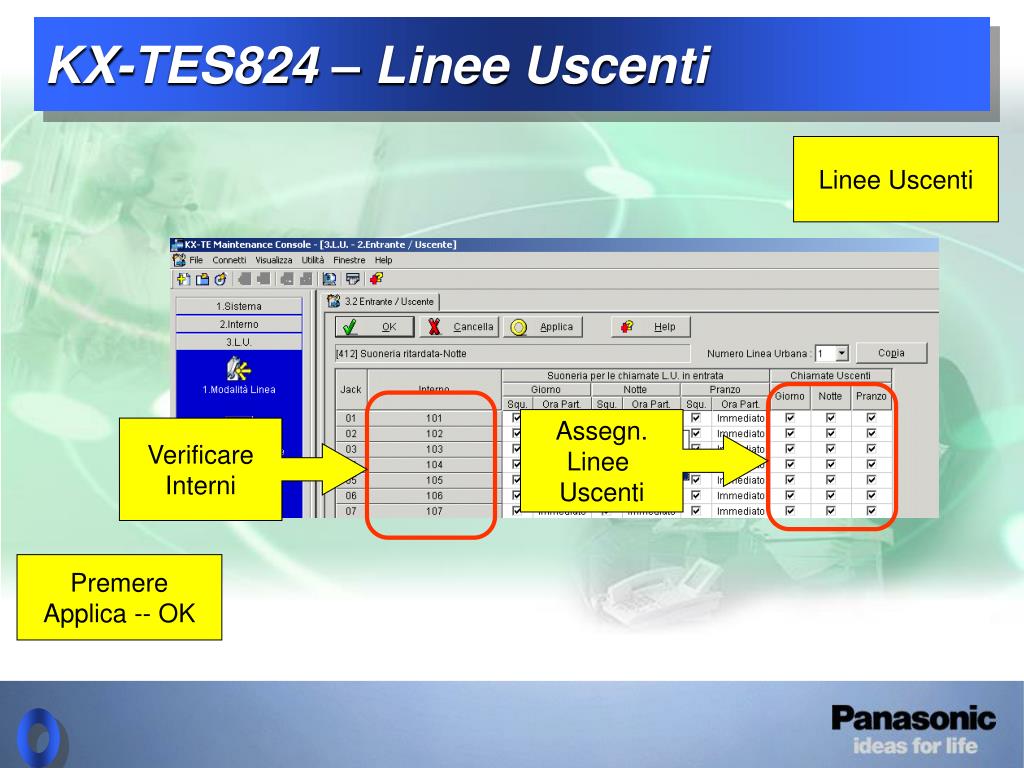Open the Numero Linea Urbana dropdown
This screenshot has height=768, width=1024.
[842, 353]
